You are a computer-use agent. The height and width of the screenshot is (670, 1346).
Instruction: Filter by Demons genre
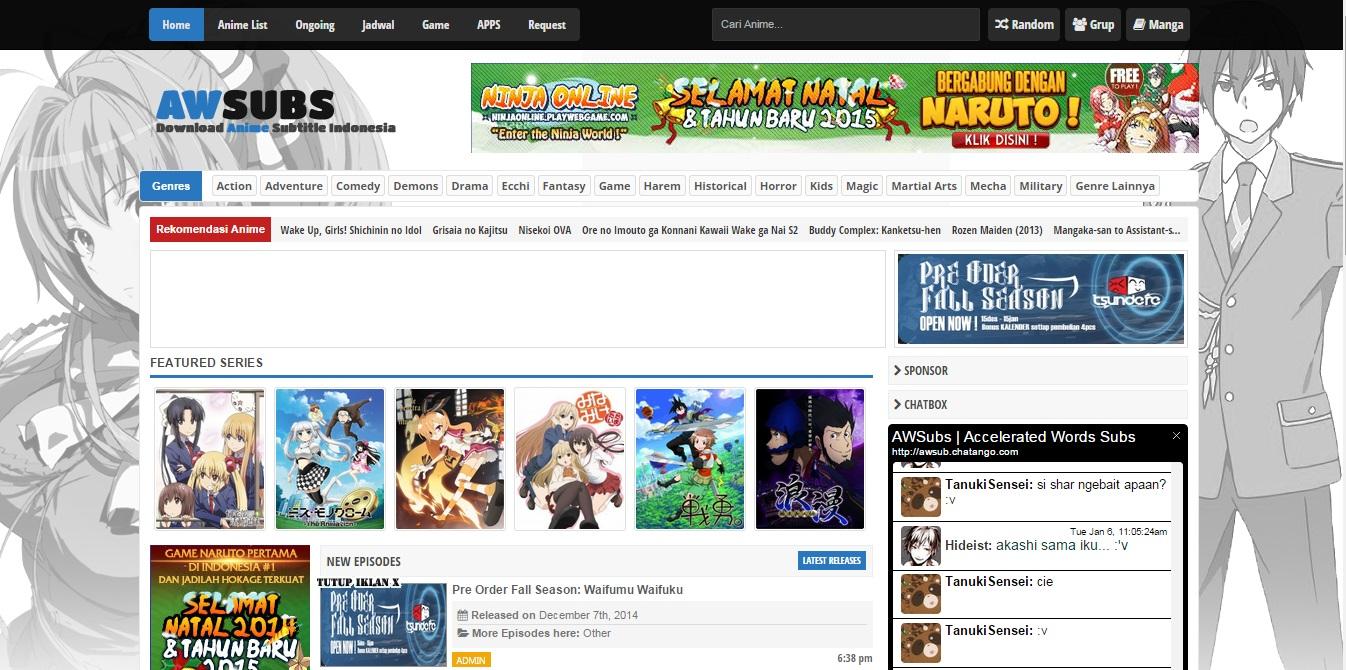click(416, 186)
